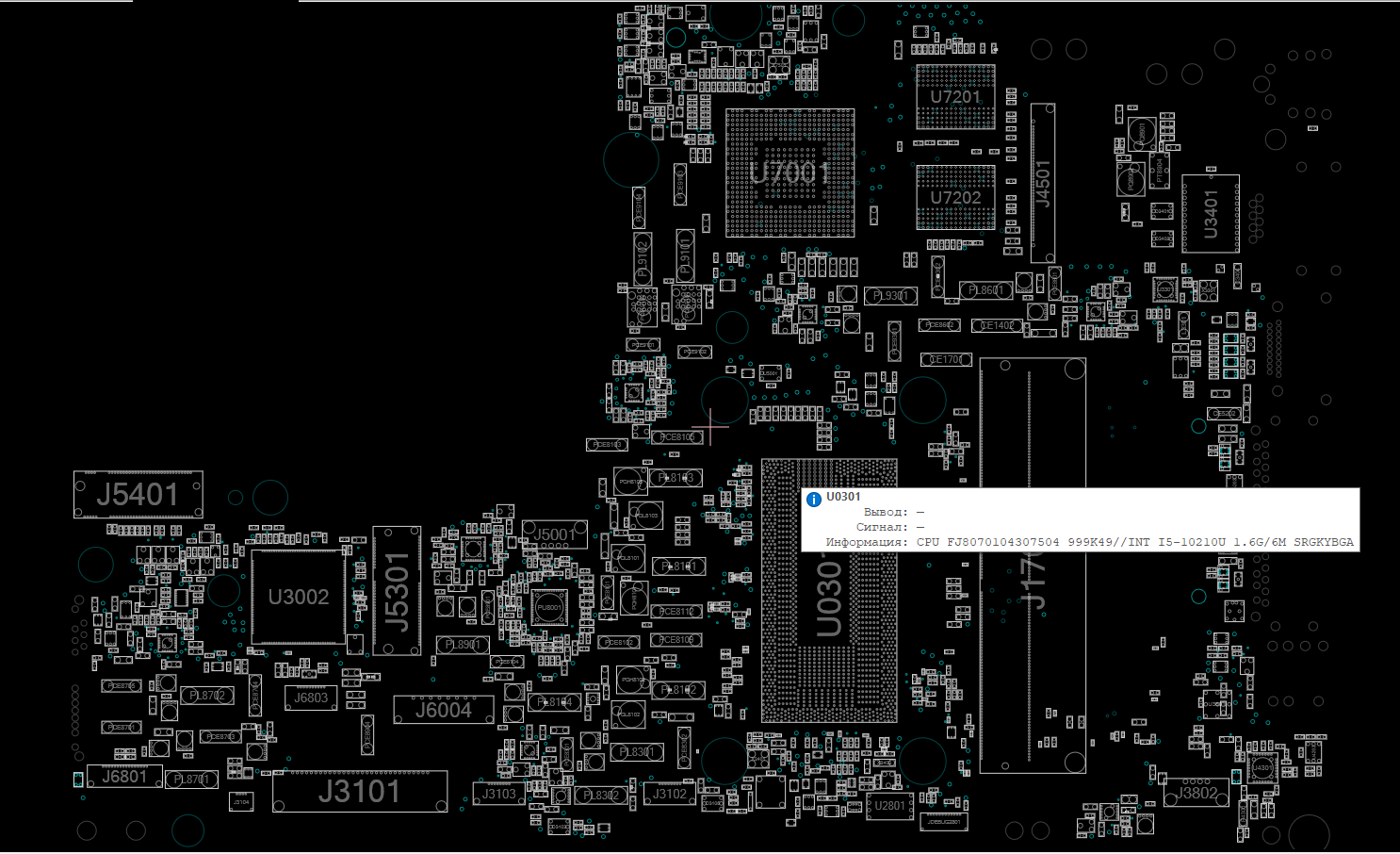Select the PL8901 inductor
Image resolution: width=1400 pixels, height=854 pixels.
click(x=462, y=646)
